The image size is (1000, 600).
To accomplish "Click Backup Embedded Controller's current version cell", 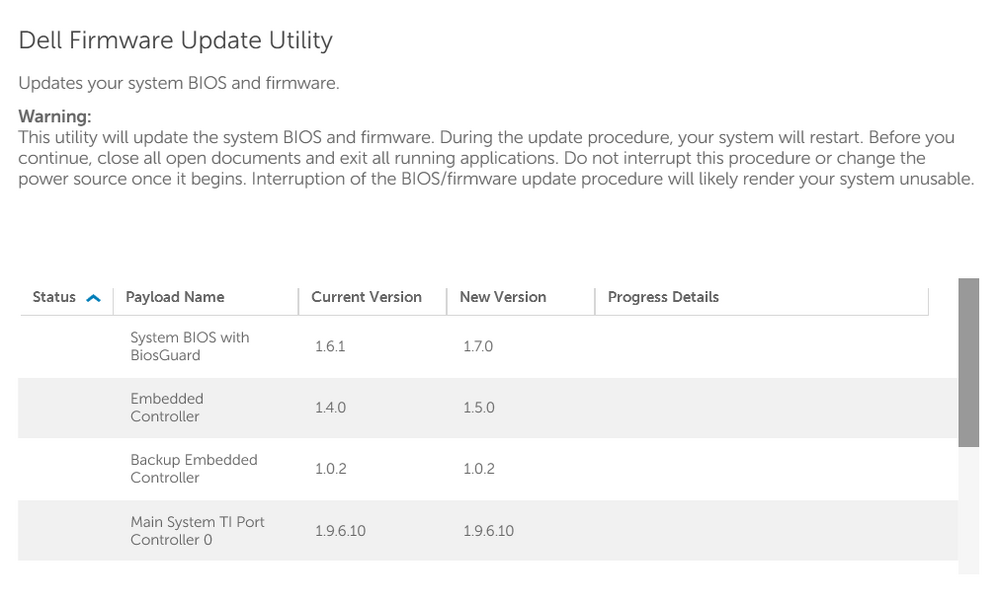I will click(x=329, y=469).
